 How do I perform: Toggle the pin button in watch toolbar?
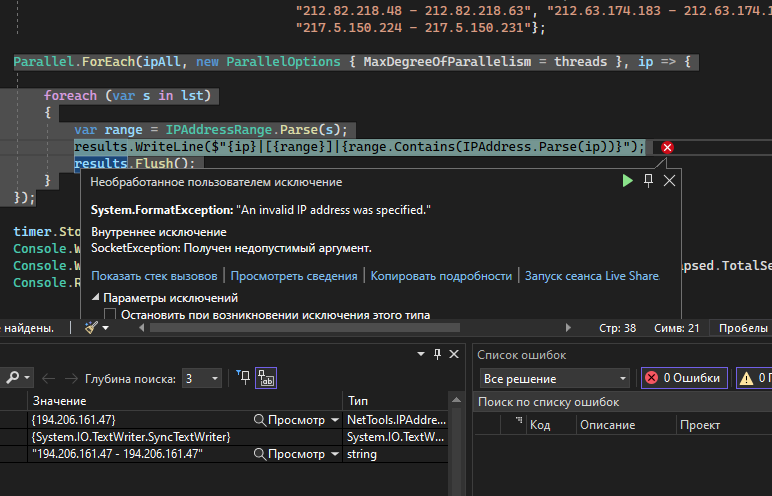click(x=243, y=377)
